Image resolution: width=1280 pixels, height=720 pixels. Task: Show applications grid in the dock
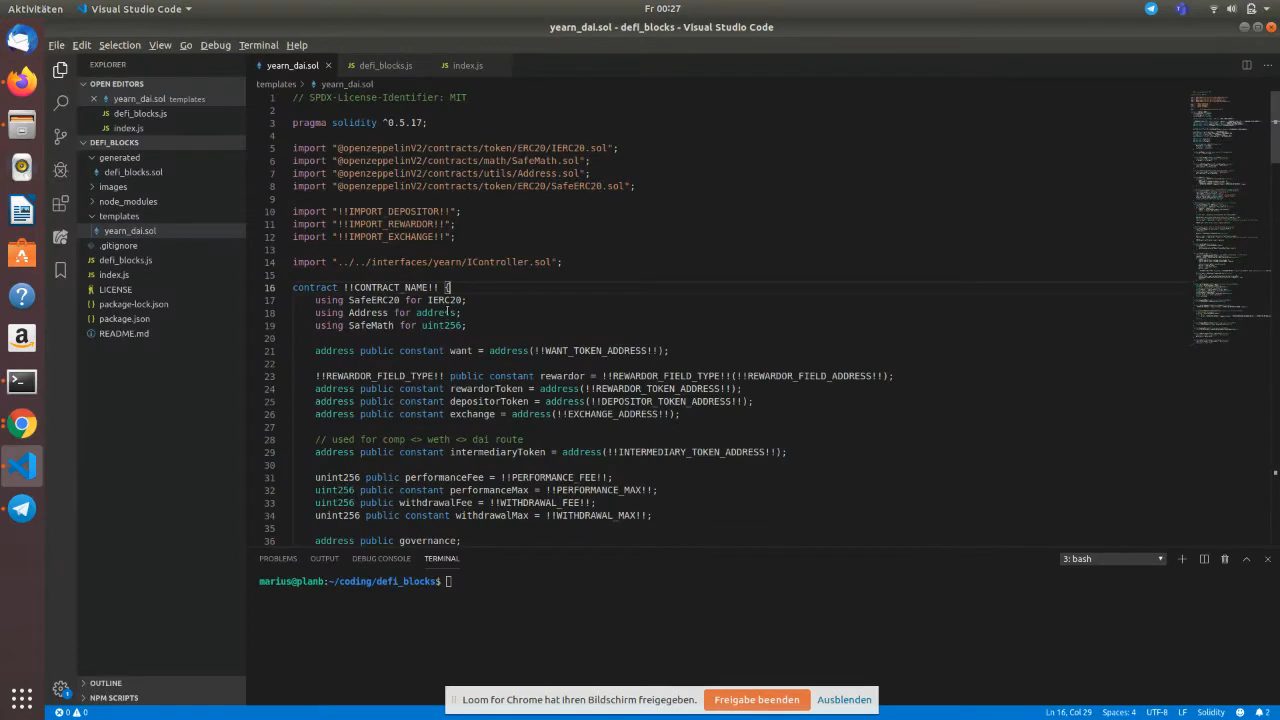point(22,697)
